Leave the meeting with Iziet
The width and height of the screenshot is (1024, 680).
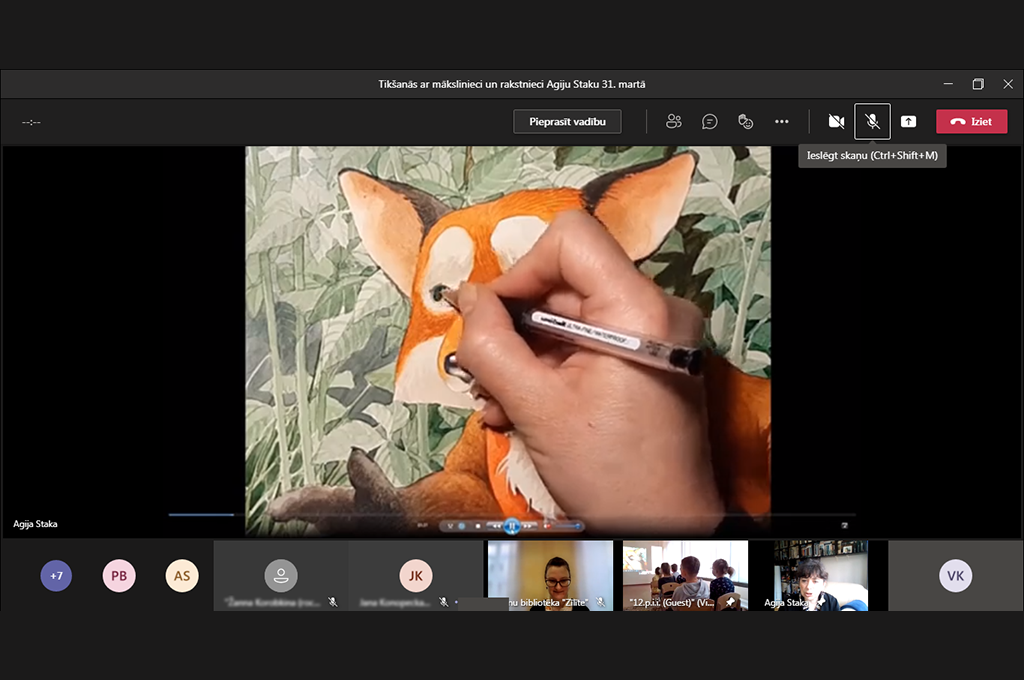(972, 121)
